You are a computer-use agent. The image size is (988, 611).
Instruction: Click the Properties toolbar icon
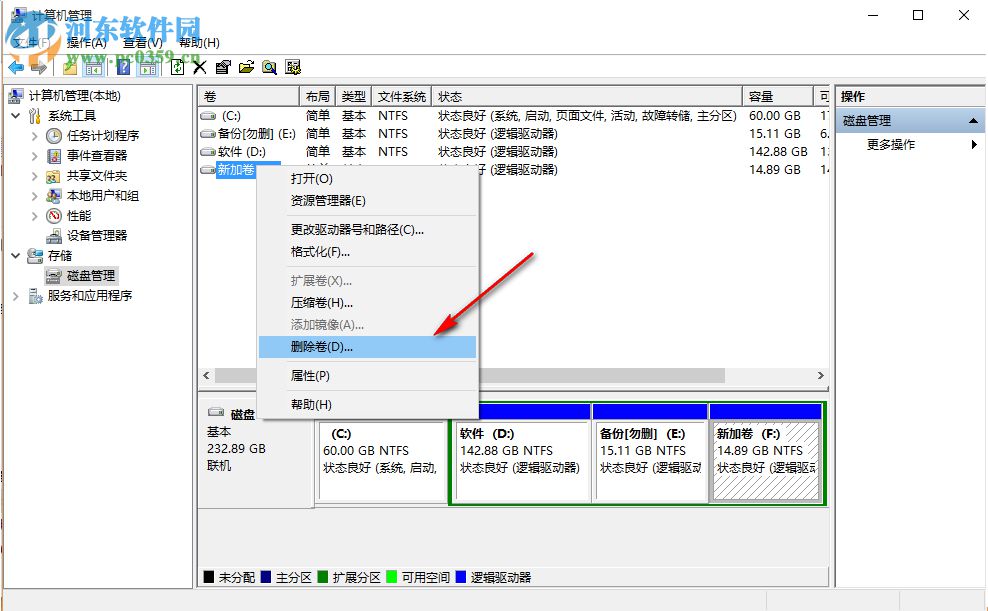pos(223,67)
